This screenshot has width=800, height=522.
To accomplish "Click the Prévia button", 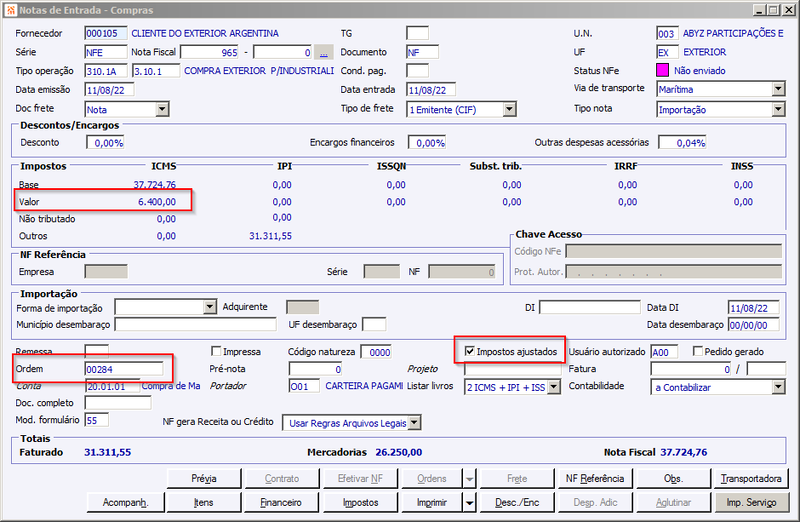I will point(204,479).
